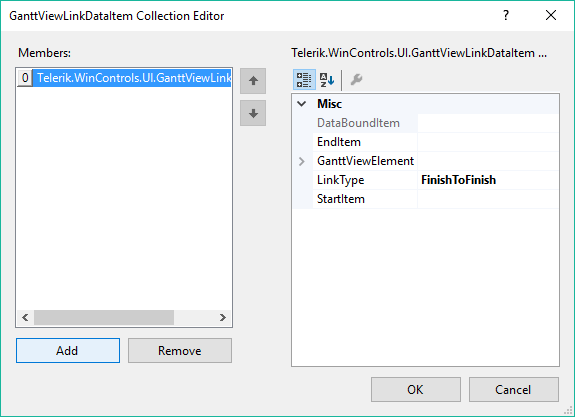
Task: Select the LinkType property label
Action: [340, 180]
